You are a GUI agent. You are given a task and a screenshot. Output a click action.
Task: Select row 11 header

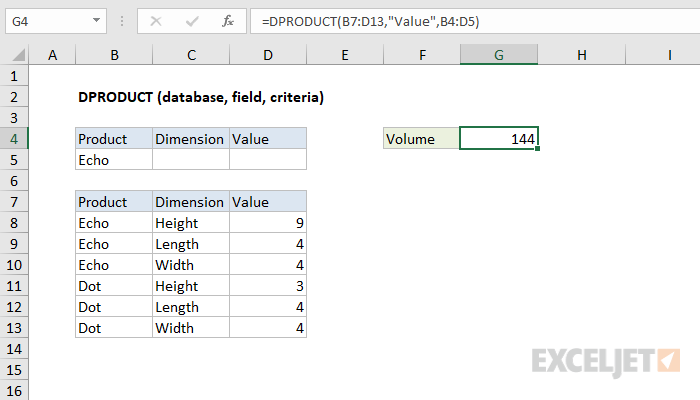(14, 286)
